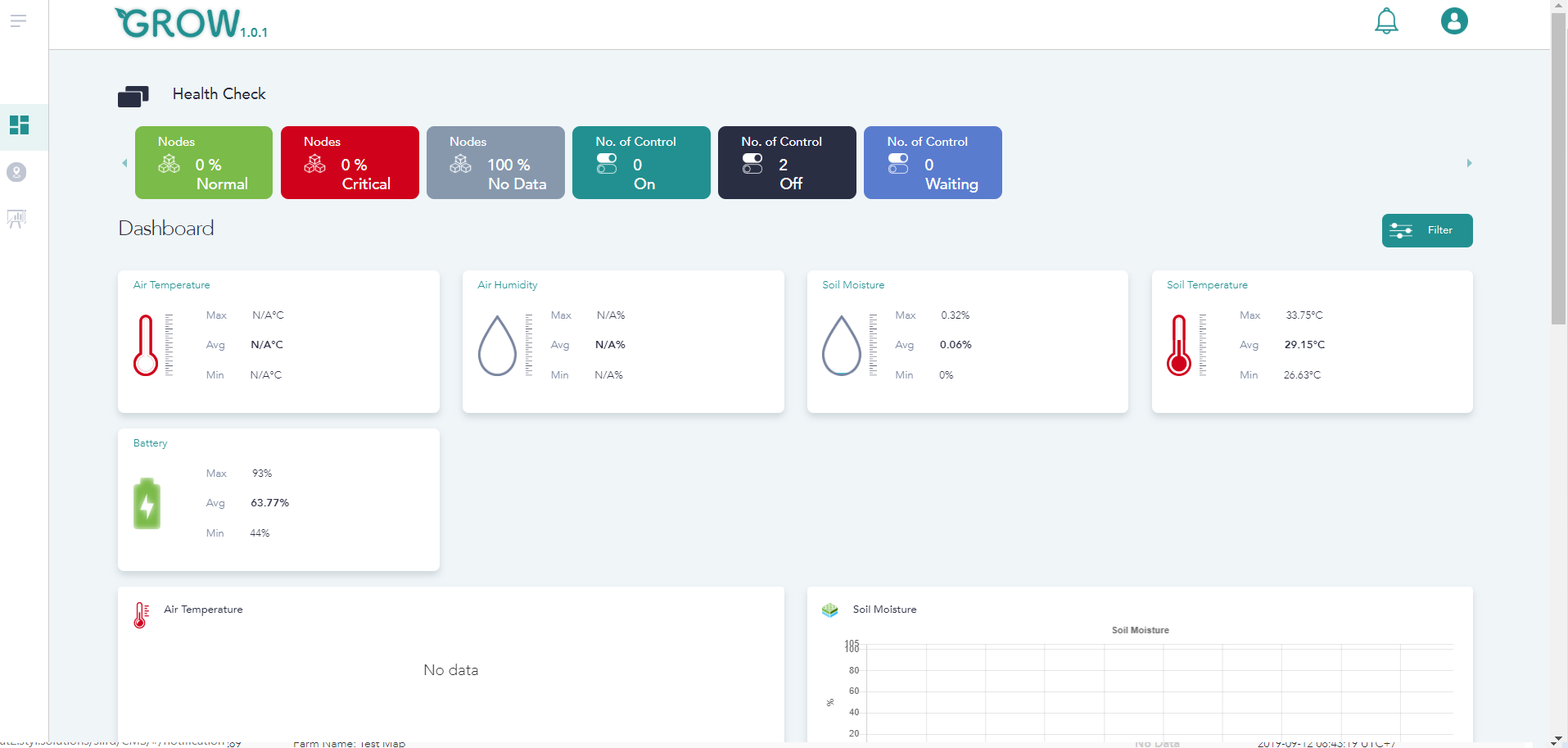The width and height of the screenshot is (1568, 748).
Task: Select the Nodes Critical red card
Action: click(x=350, y=162)
